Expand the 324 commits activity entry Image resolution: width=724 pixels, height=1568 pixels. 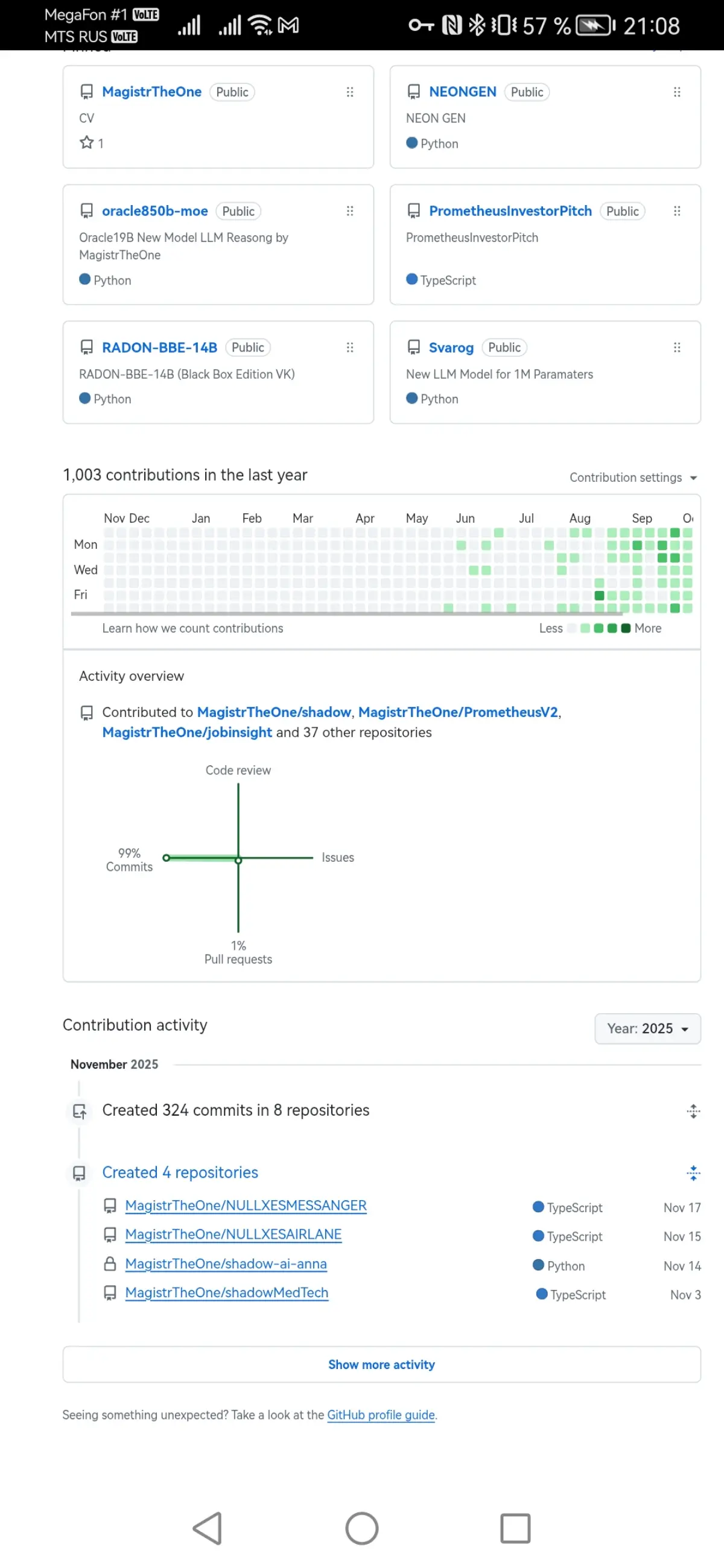(693, 1111)
